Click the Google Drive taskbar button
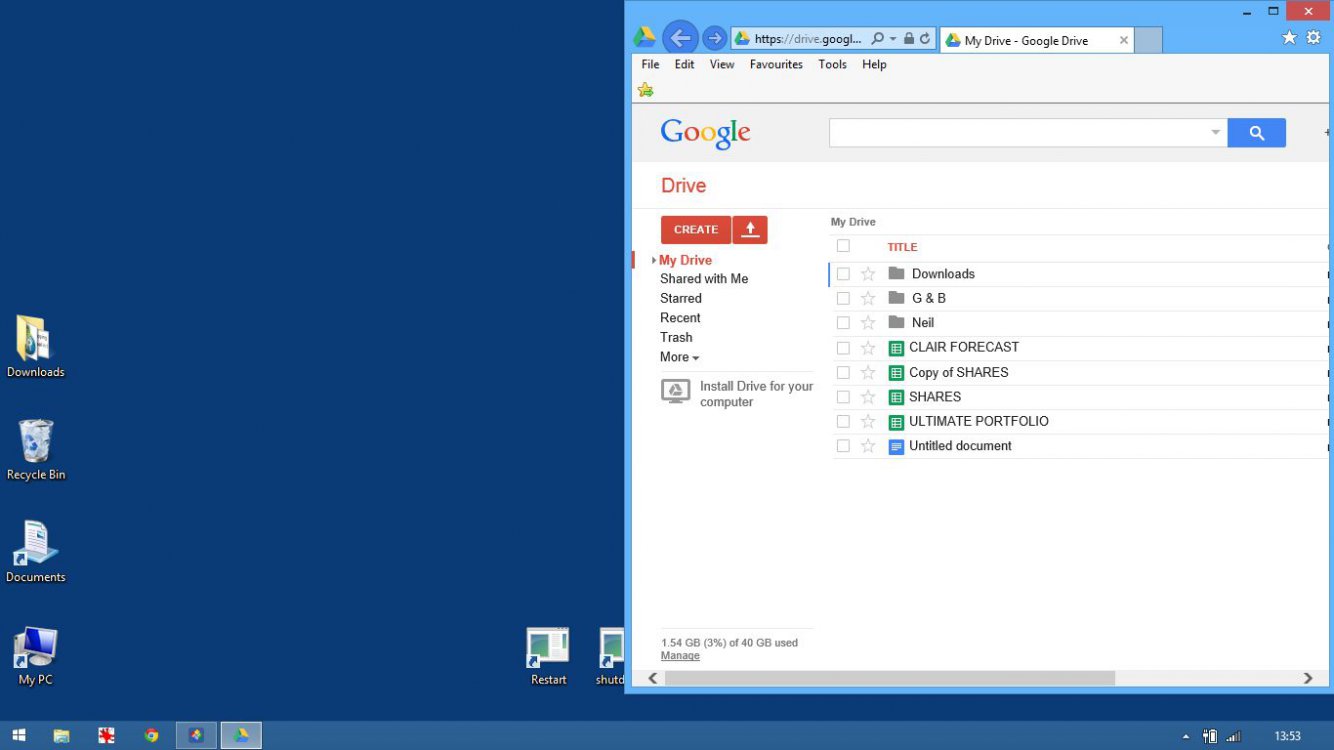Screen dimensions: 1334x750 pyautogui.click(x=241, y=736)
